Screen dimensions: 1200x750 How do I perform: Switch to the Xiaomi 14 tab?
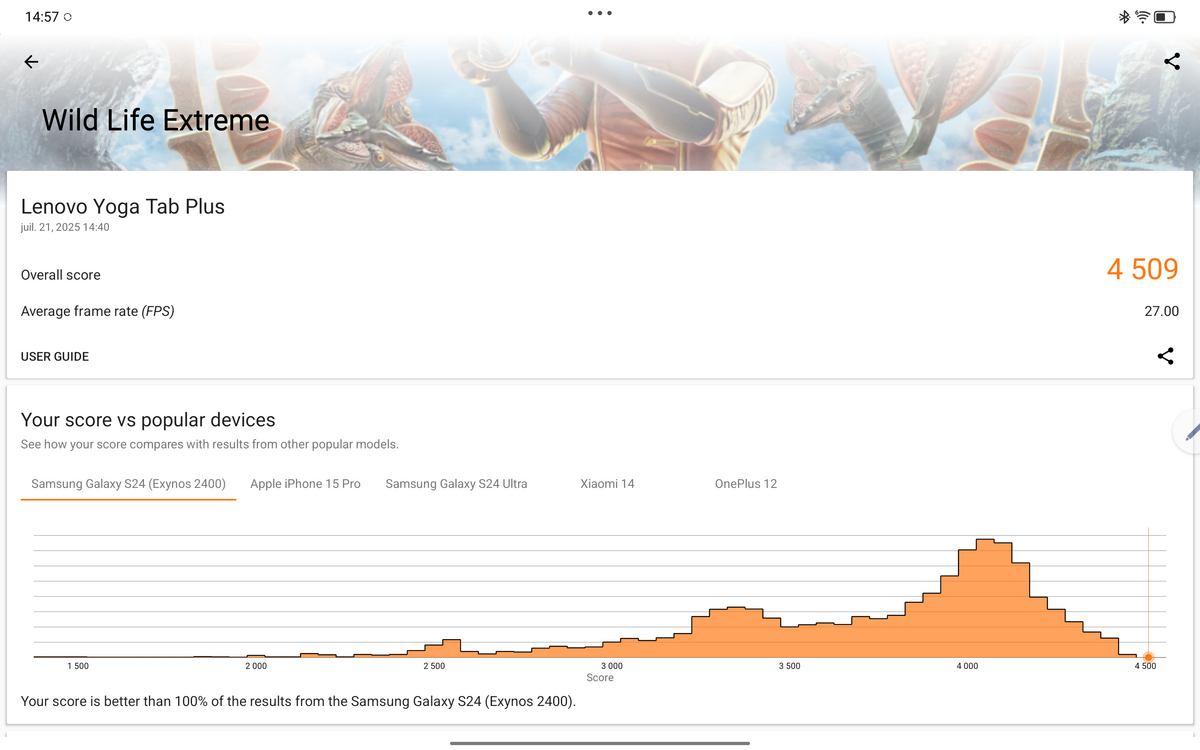[607, 484]
